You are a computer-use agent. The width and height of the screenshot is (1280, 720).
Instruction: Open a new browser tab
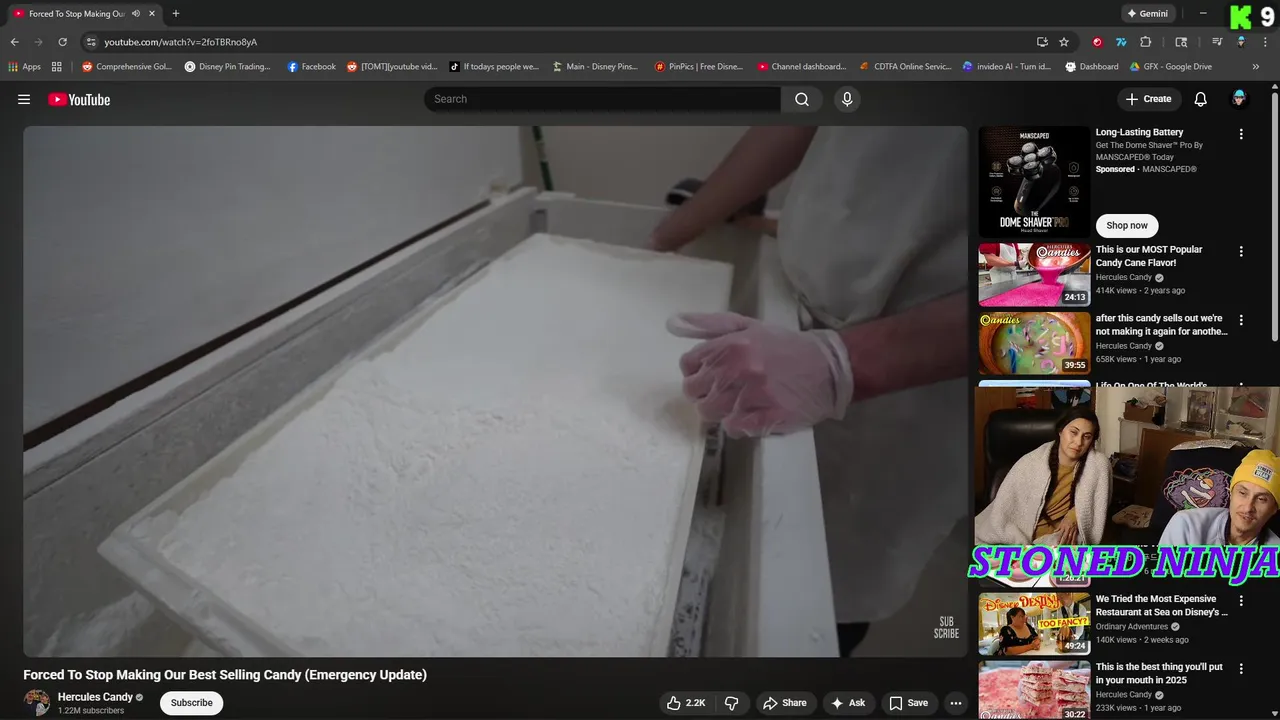pos(176,14)
